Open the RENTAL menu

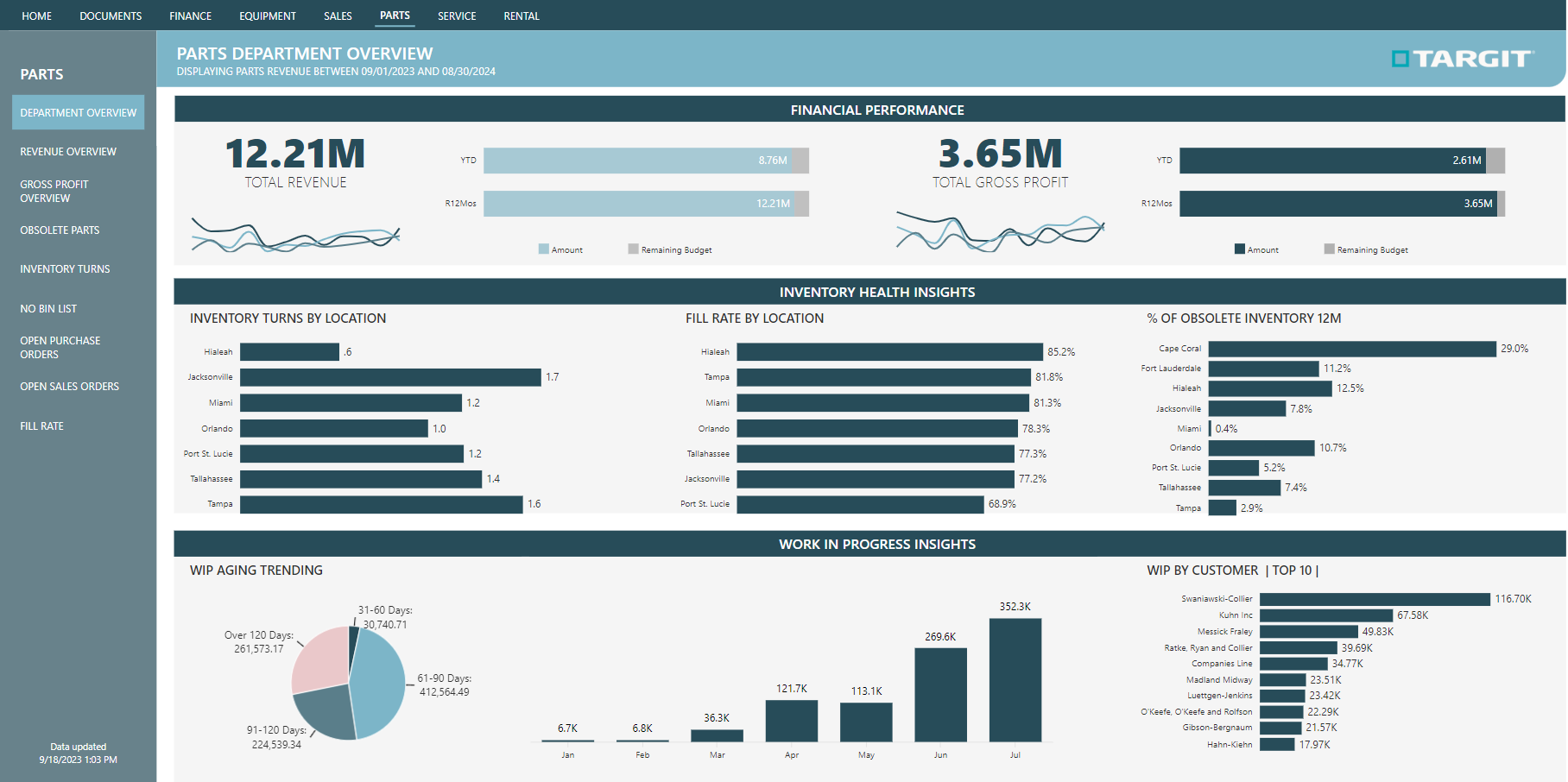point(521,15)
